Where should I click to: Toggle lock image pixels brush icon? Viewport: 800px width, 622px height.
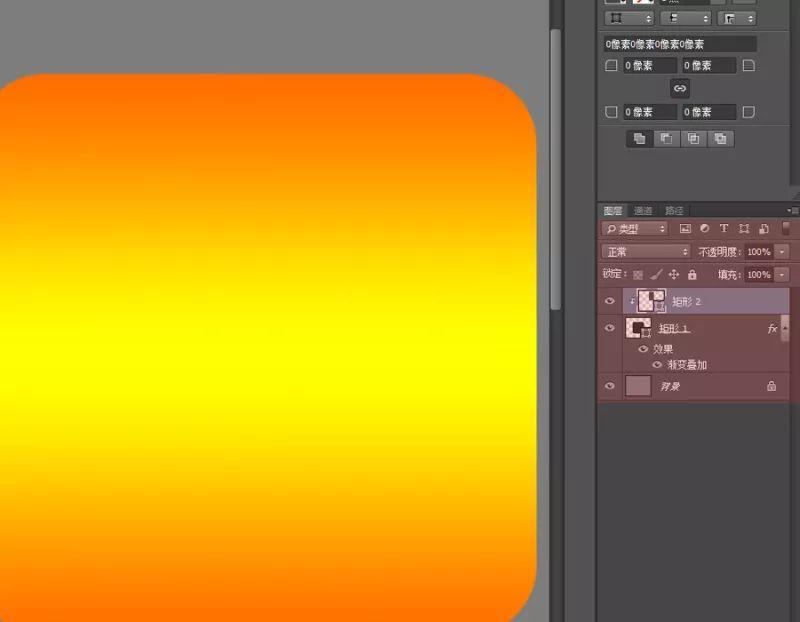click(656, 275)
